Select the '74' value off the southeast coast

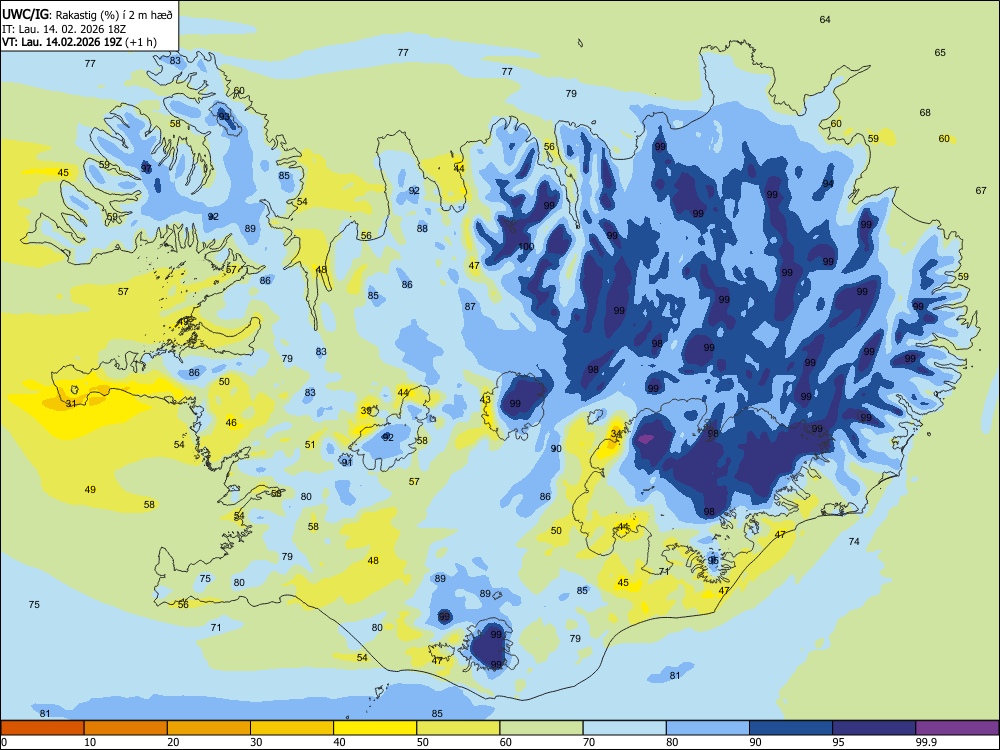pyautogui.click(x=854, y=541)
